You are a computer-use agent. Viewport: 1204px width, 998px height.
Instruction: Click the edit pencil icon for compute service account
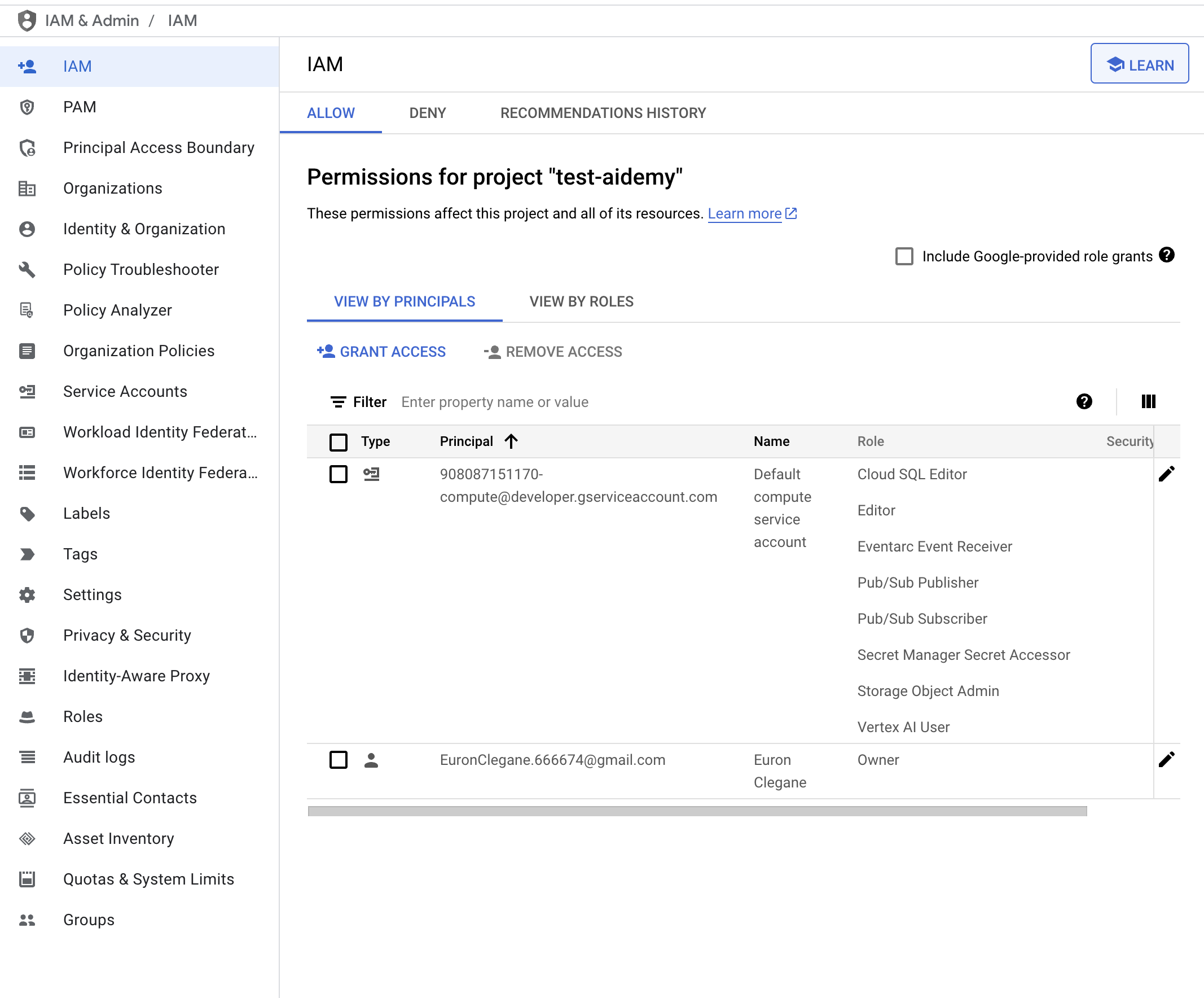pyautogui.click(x=1167, y=473)
